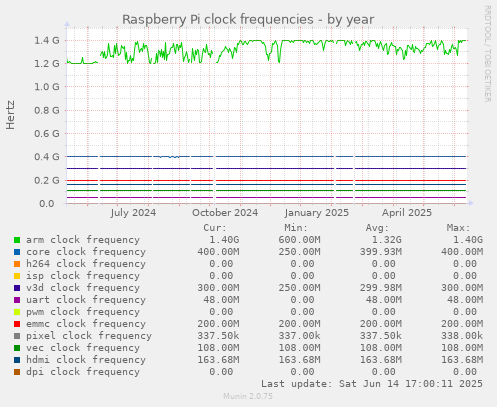This screenshot has width=497, height=407.
Task: Click the blue core clock frequency legend swatch
Action: pyautogui.click(x=17, y=252)
